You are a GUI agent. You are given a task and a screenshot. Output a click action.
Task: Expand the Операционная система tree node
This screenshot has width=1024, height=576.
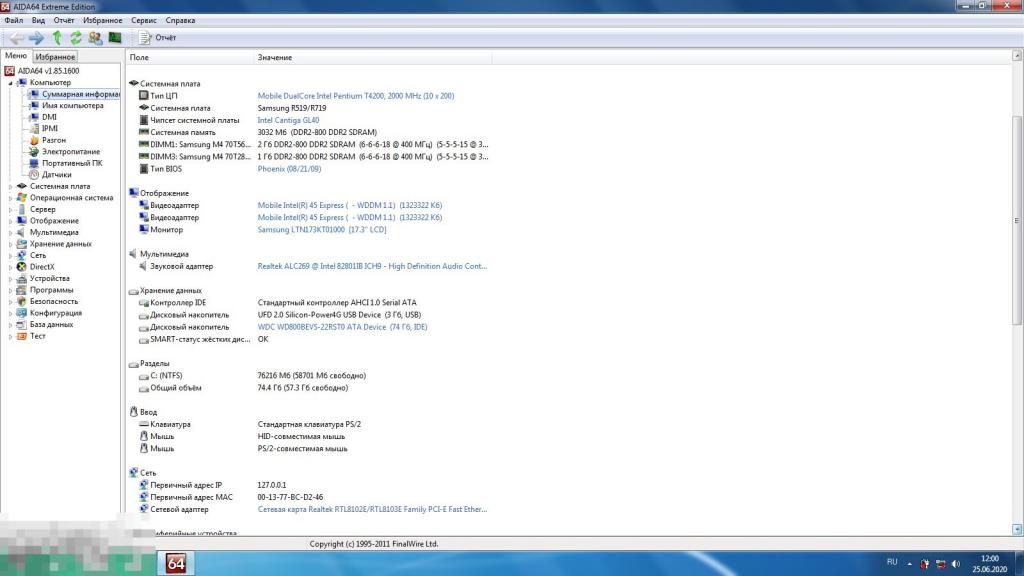(10, 198)
